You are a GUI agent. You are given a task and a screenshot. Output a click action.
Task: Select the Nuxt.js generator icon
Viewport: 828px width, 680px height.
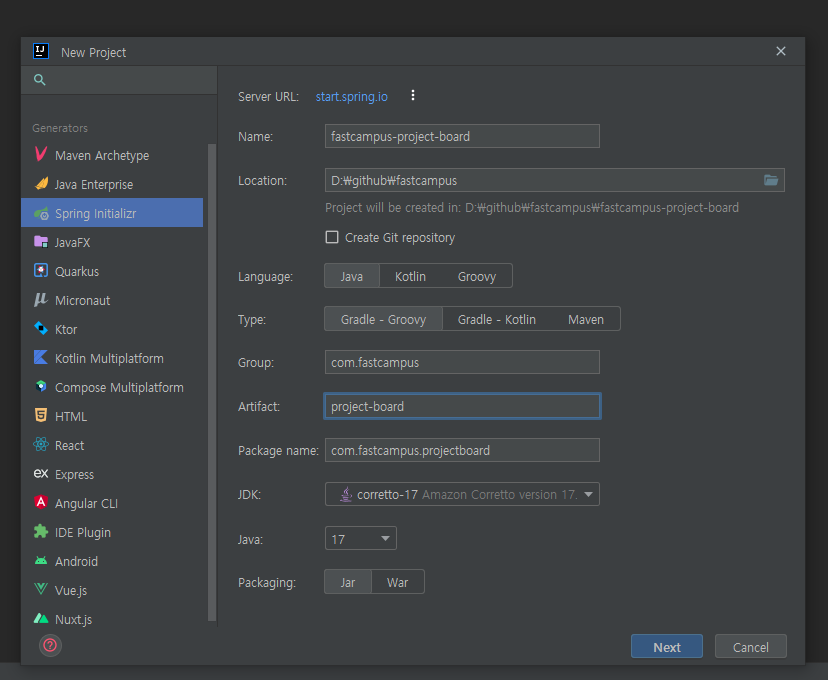click(x=41, y=618)
